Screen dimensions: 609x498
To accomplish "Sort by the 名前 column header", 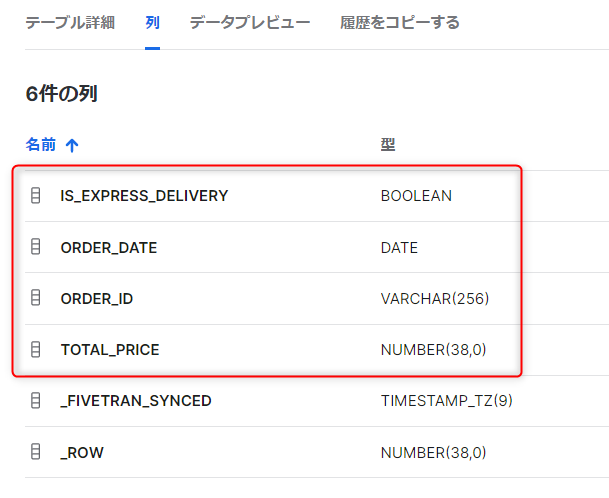I will pyautogui.click(x=41, y=145).
